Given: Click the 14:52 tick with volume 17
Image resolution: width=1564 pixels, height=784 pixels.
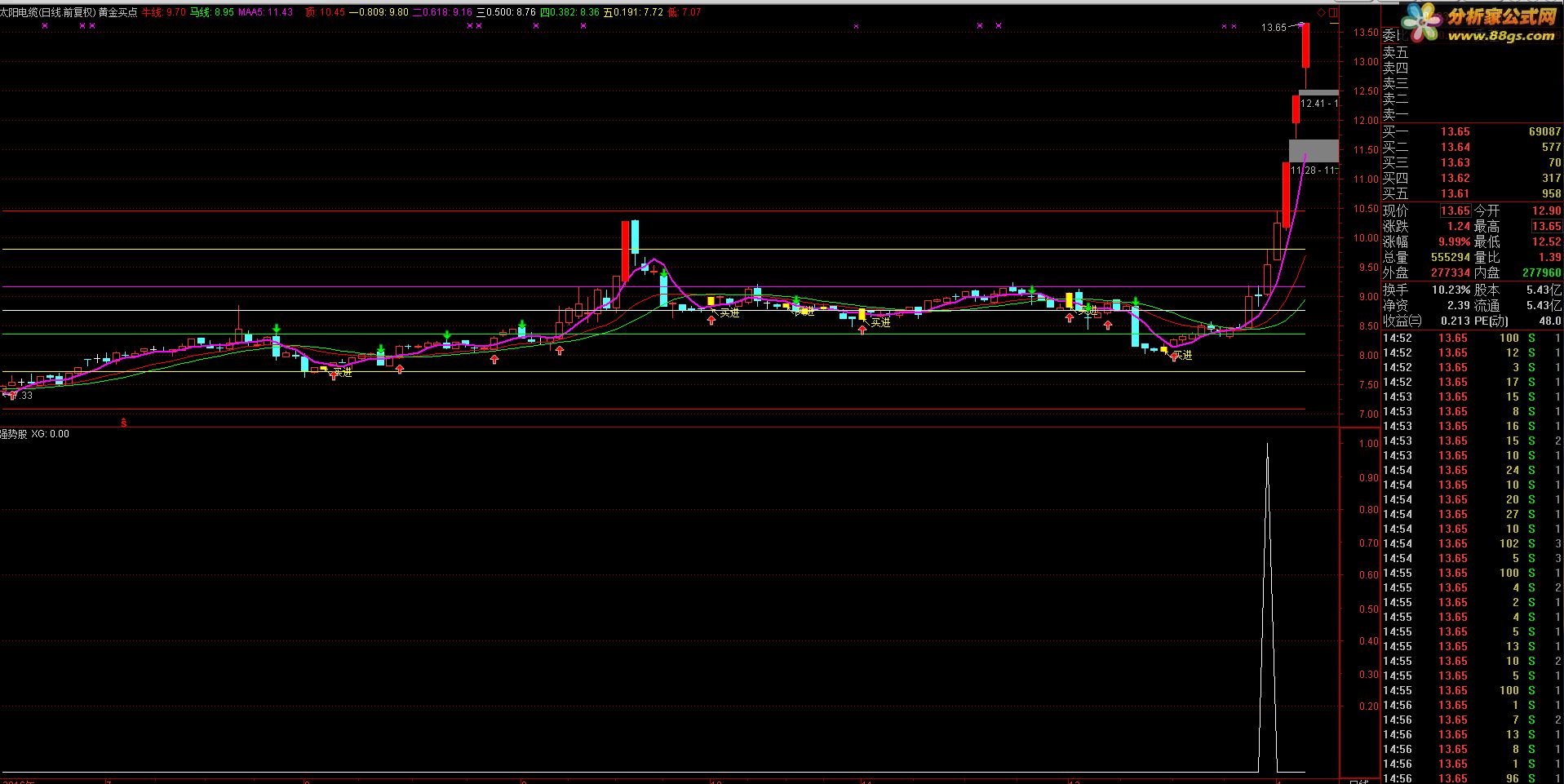Looking at the screenshot, I should [1472, 382].
